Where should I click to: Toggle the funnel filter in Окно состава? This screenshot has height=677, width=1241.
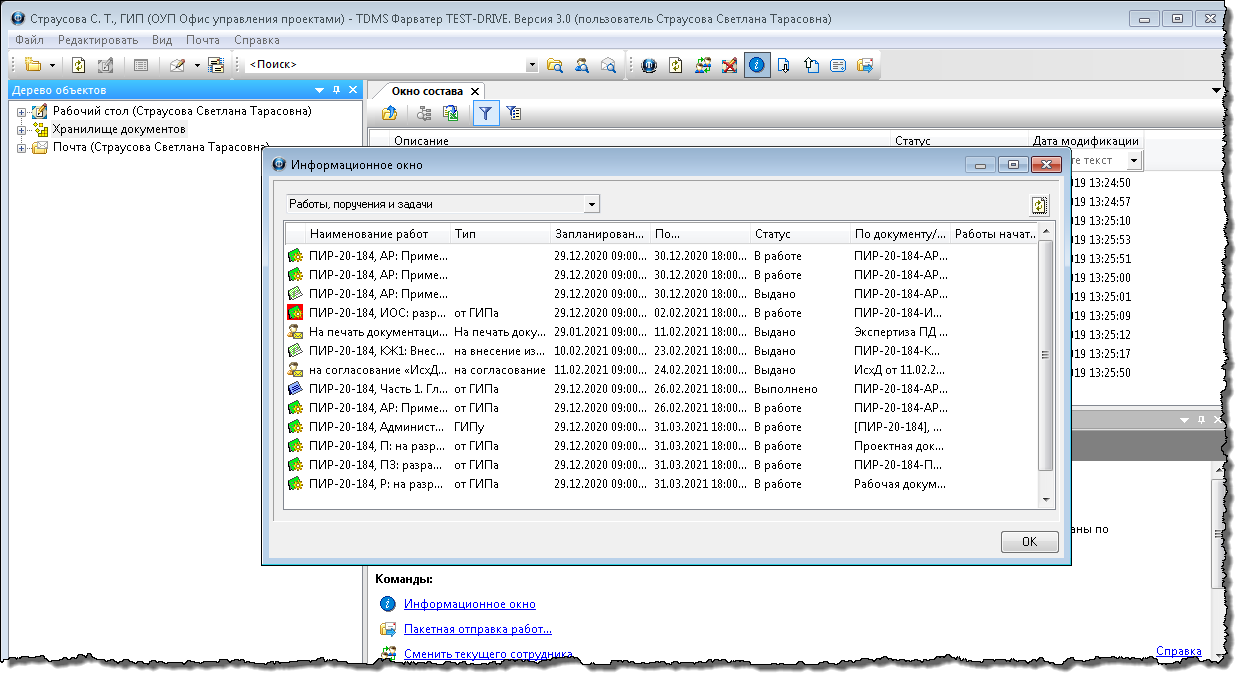485,114
